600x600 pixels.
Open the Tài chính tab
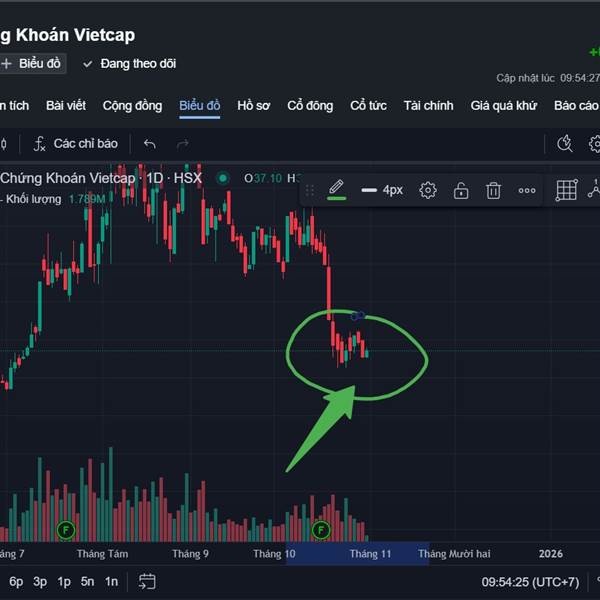pyautogui.click(x=428, y=106)
